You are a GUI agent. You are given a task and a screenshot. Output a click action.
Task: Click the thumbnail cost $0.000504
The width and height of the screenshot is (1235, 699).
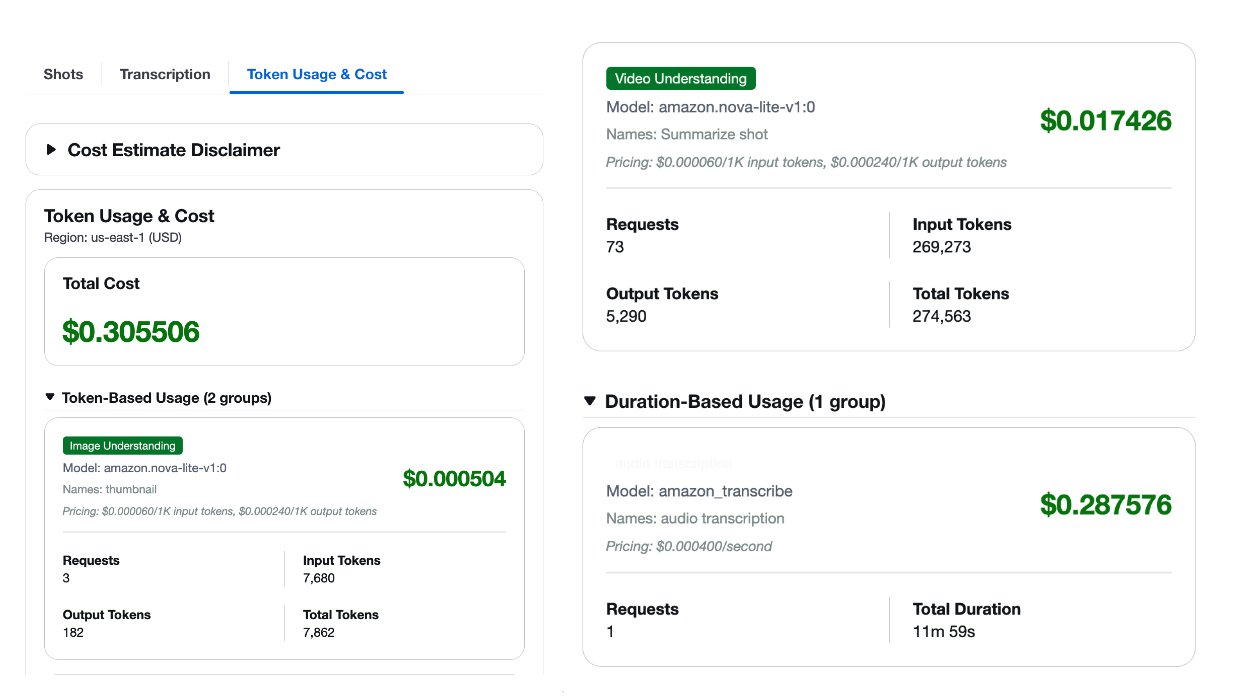pyautogui.click(x=454, y=479)
